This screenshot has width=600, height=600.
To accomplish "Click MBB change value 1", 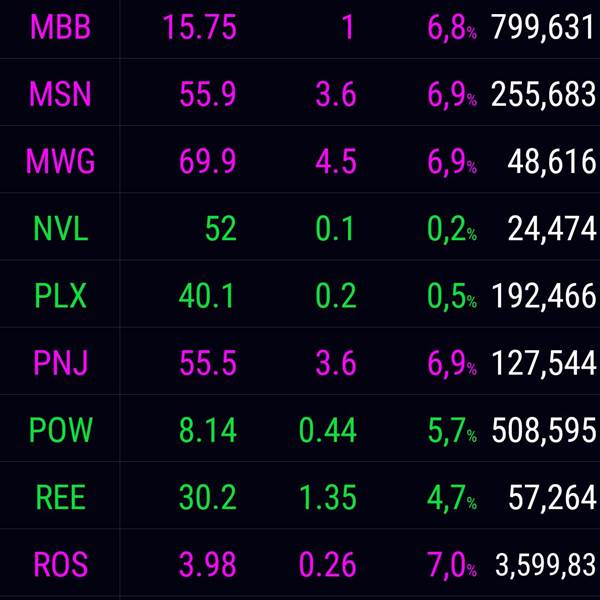I will coord(348,27).
